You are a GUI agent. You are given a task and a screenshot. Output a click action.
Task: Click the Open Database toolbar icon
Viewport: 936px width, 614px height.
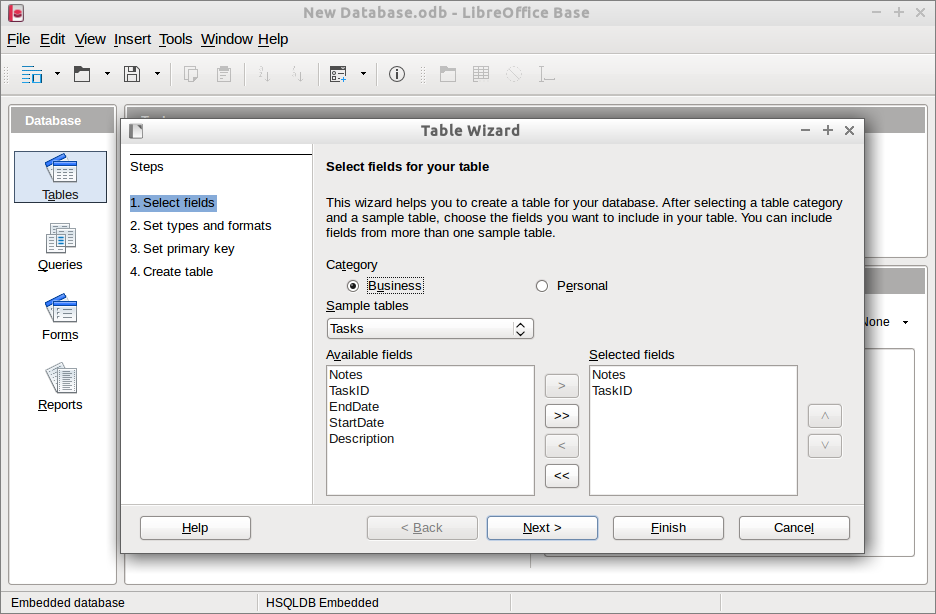[82, 74]
